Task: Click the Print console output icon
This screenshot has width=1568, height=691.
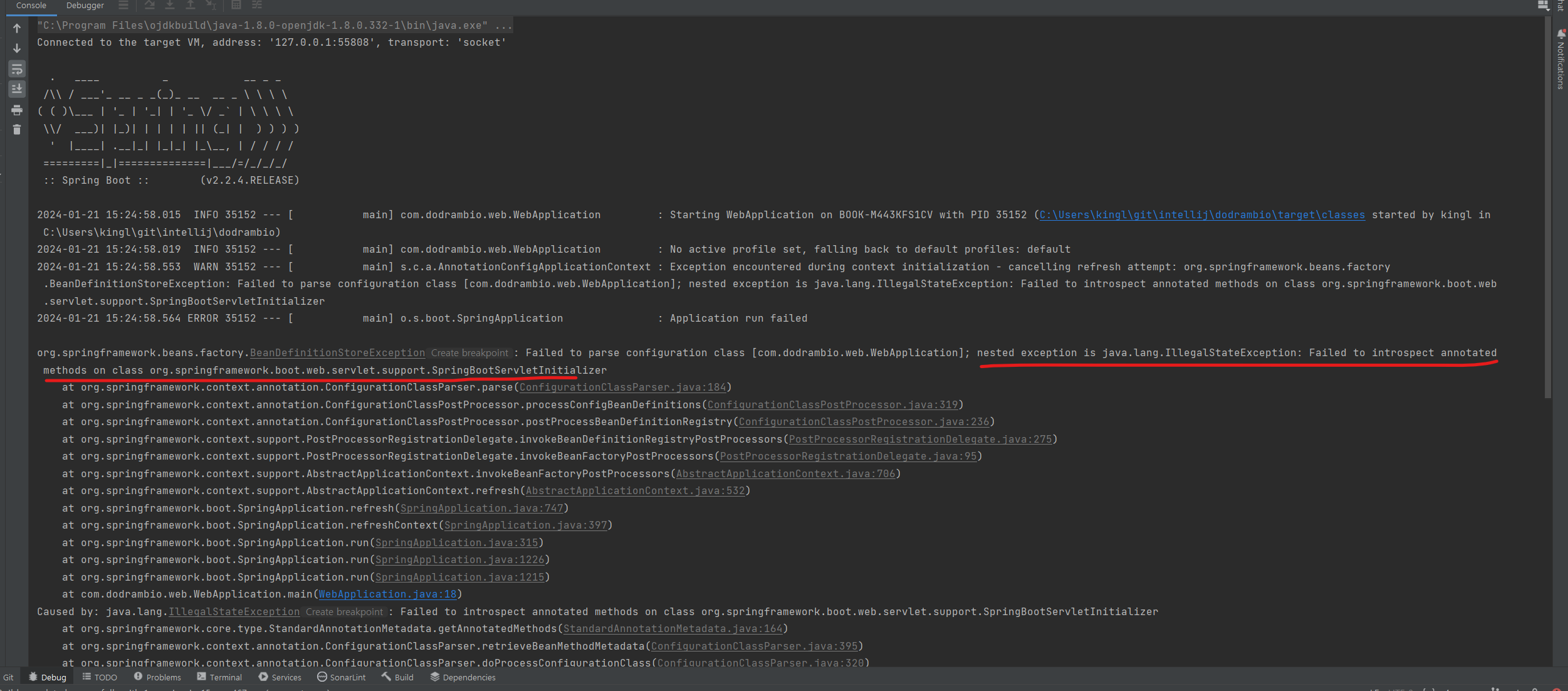Action: click(17, 110)
